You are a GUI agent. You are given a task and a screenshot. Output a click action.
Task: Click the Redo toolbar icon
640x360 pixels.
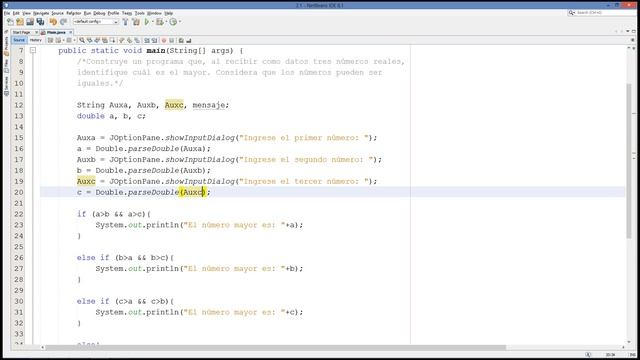pos(63,22)
